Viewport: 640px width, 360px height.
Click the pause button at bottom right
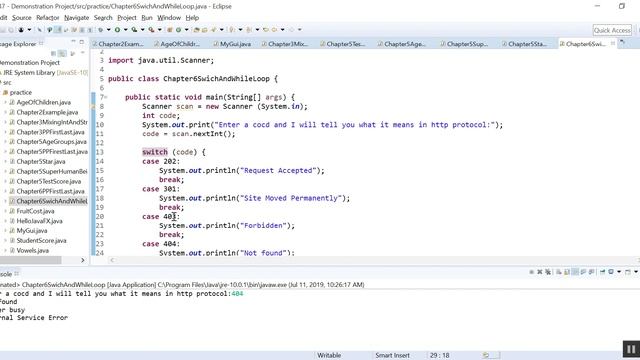pyautogui.click(x=631, y=349)
